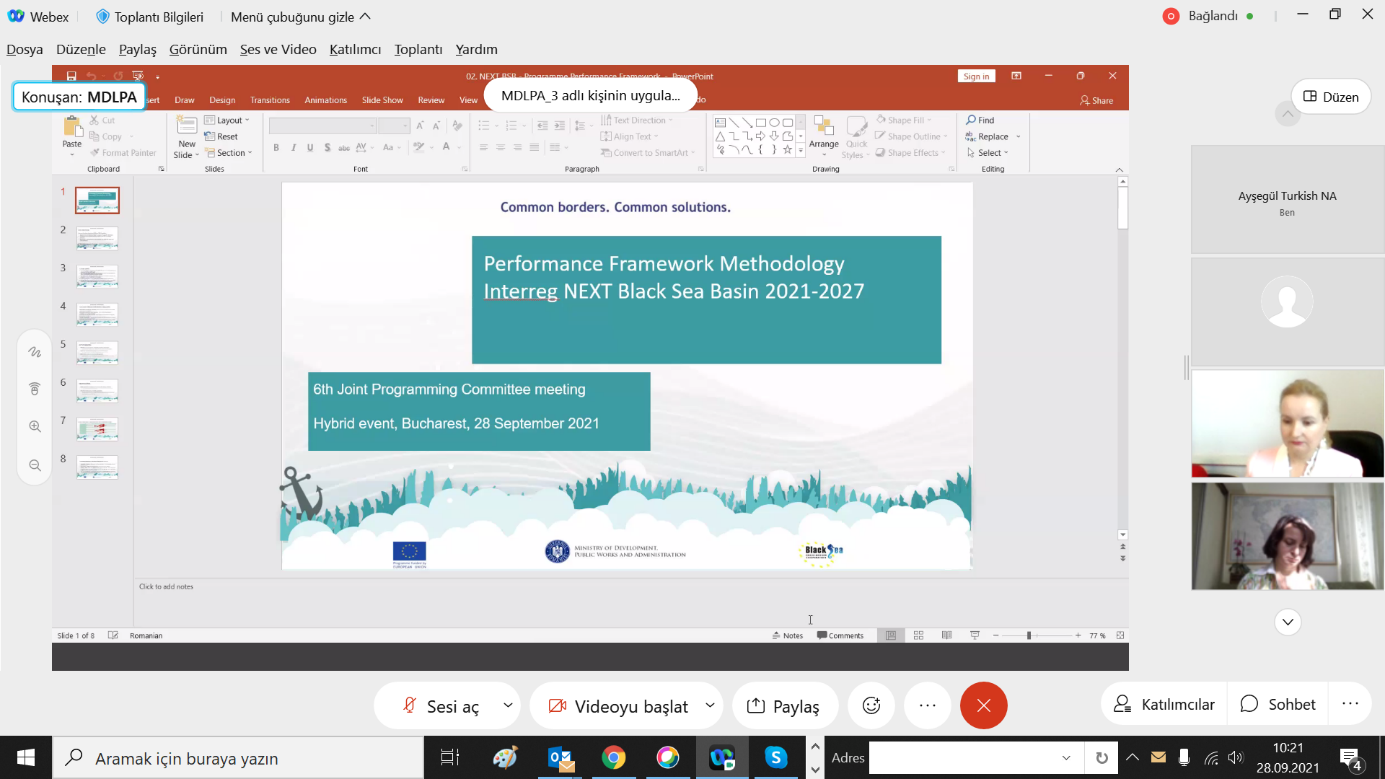Expand video options arrow beside Videoyu başlat
1385x779 pixels.
coord(710,706)
